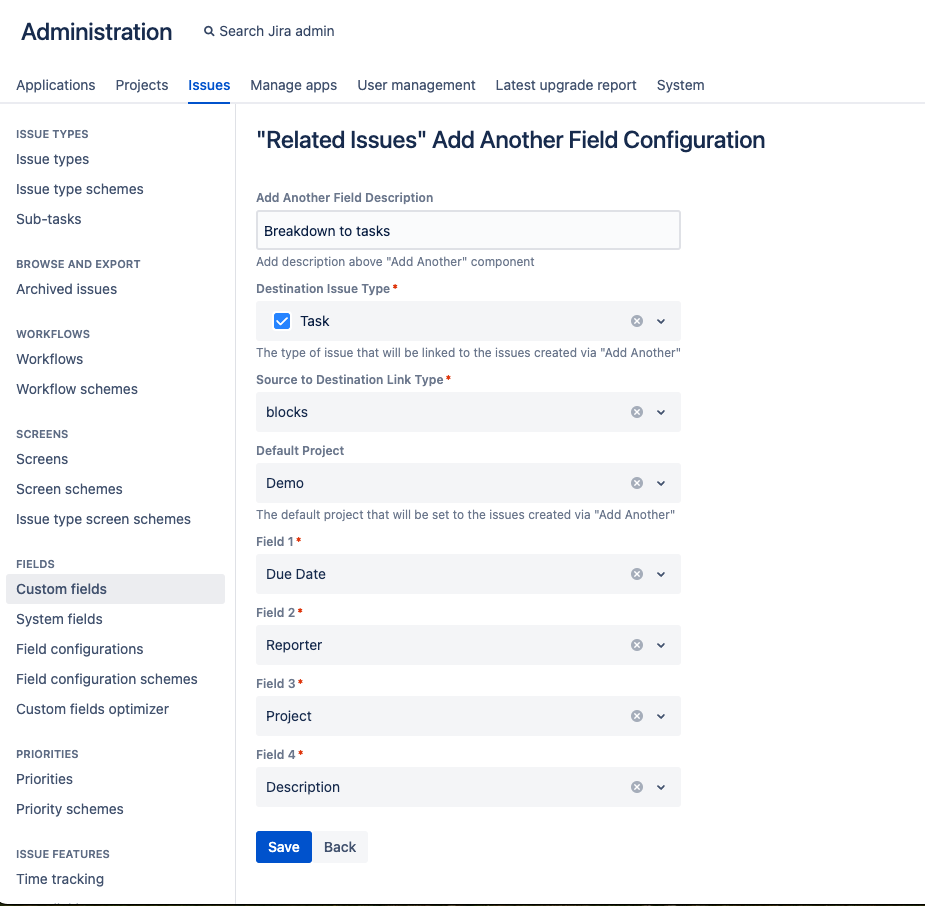The image size is (925, 906).
Task: Expand the Destination Issue Type dropdown
Action: pos(661,321)
